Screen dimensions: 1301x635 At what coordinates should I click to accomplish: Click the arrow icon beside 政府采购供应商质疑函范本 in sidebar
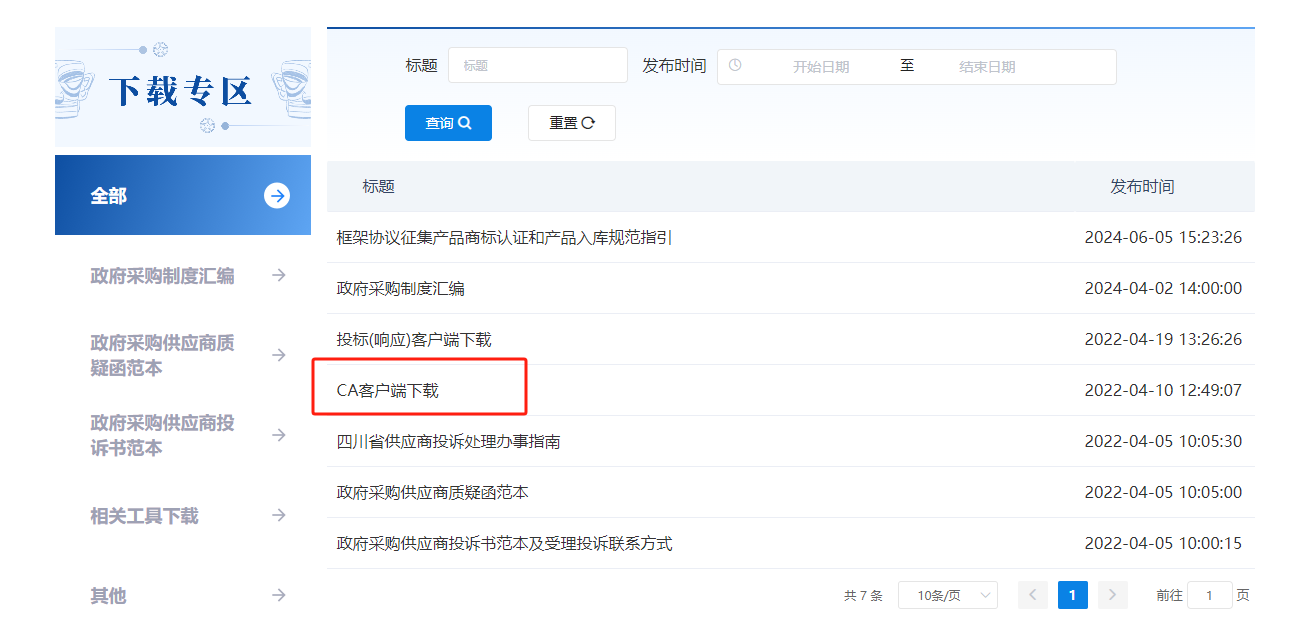279,355
